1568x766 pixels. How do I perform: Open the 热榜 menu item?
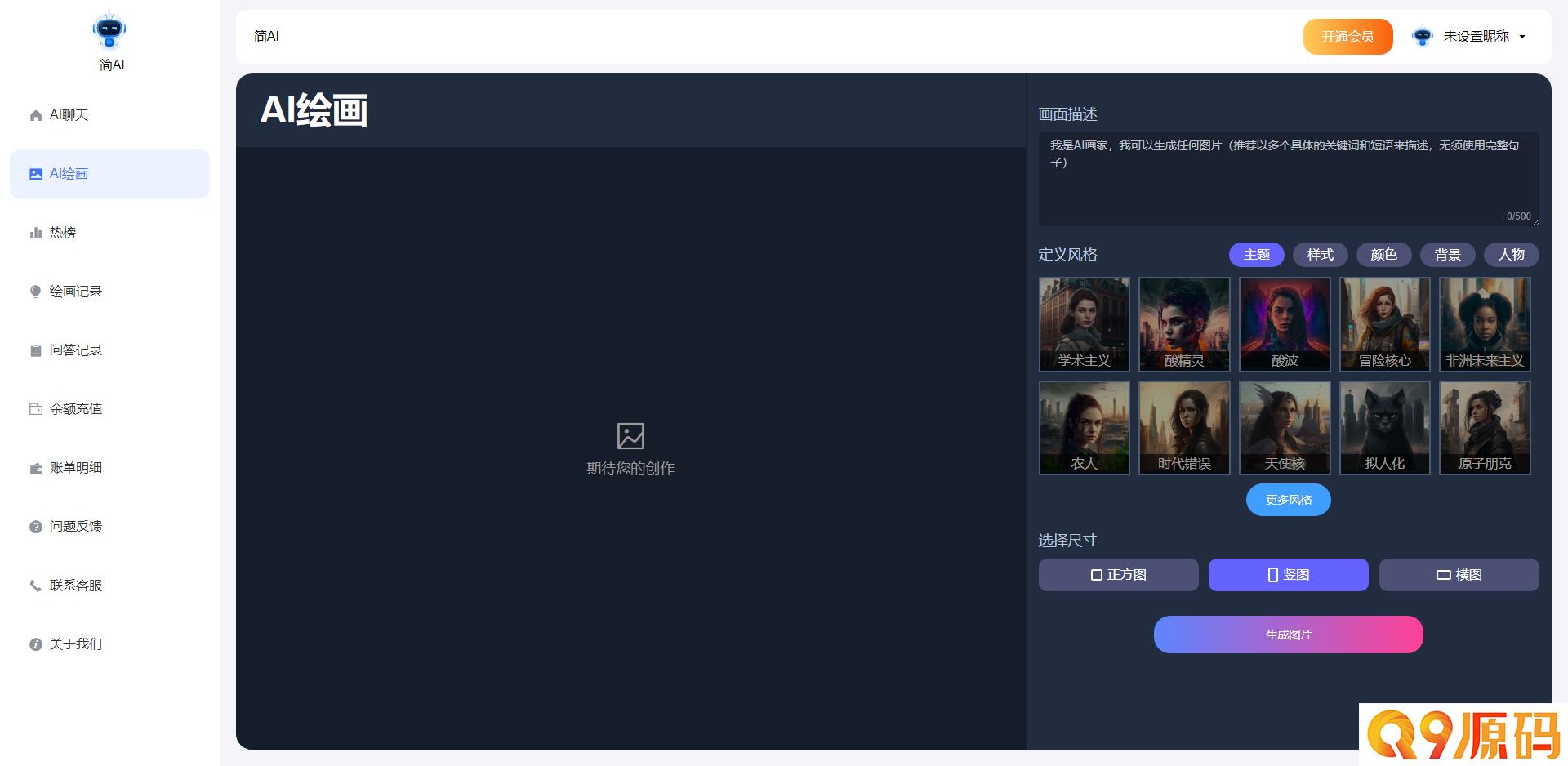coord(109,233)
